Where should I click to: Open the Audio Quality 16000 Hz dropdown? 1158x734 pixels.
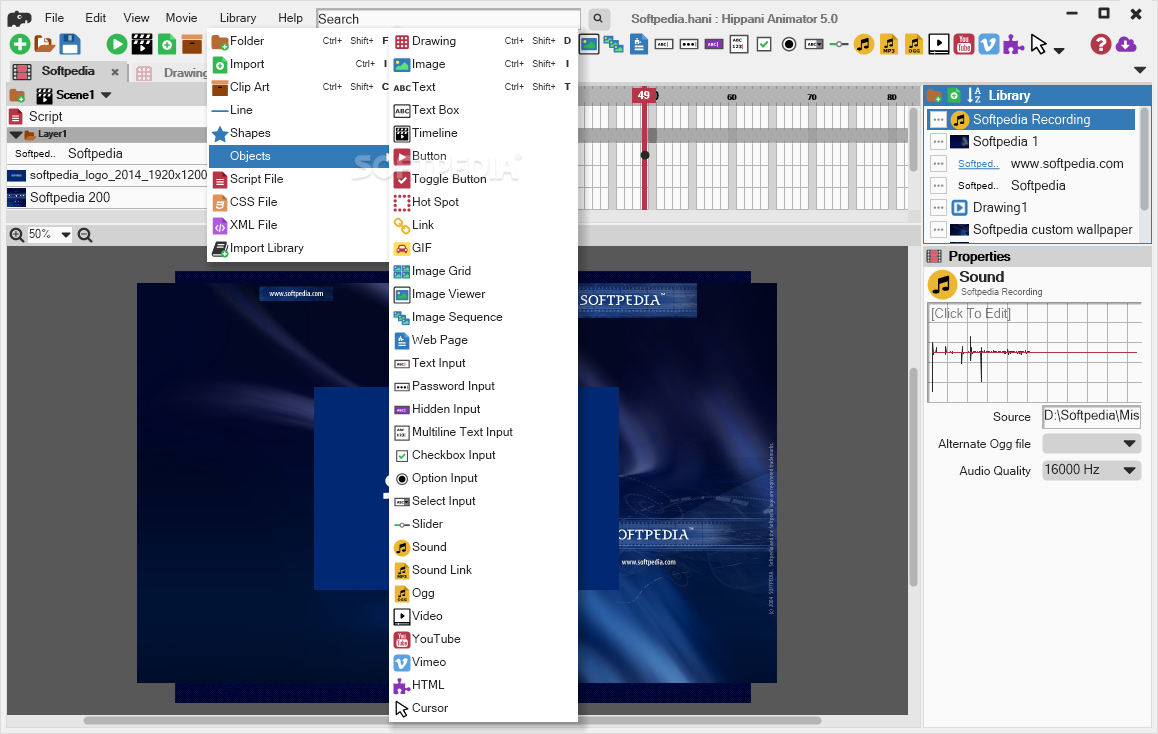click(x=1128, y=470)
